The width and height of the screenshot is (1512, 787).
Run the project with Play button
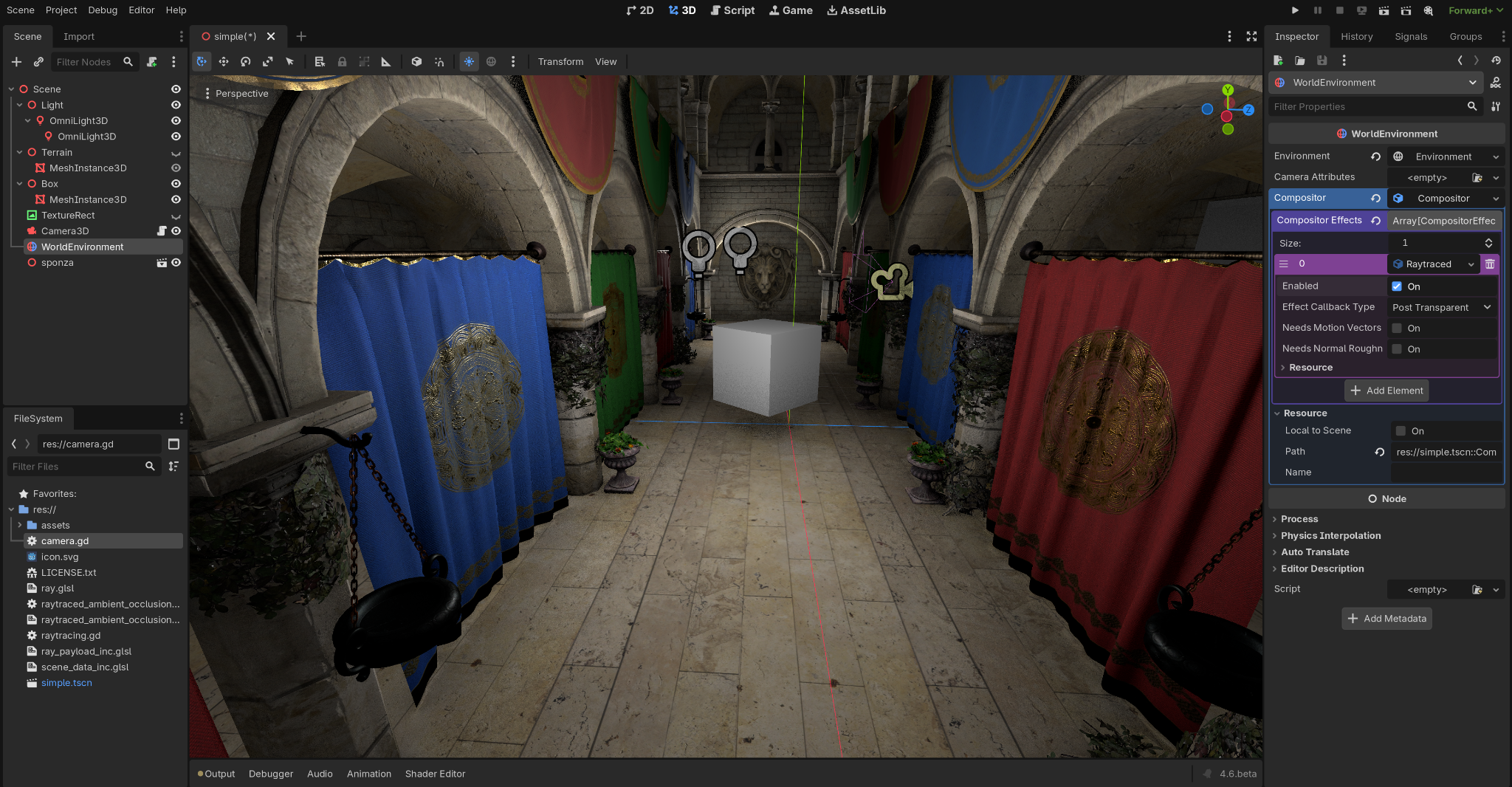pyautogui.click(x=1295, y=10)
